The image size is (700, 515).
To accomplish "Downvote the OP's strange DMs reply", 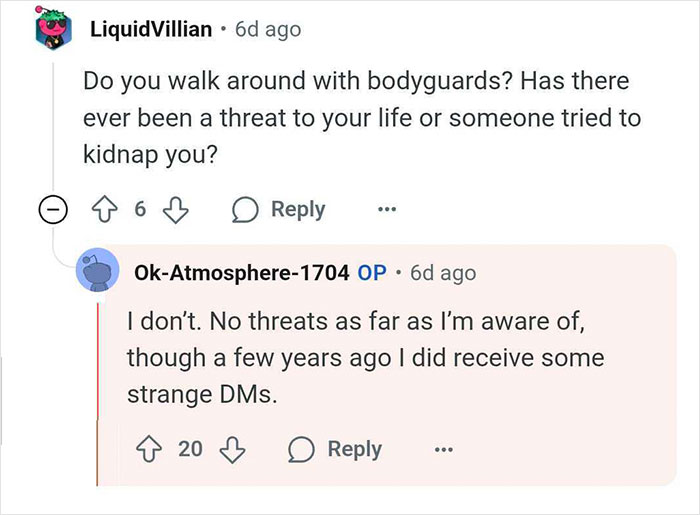I will (x=232, y=449).
